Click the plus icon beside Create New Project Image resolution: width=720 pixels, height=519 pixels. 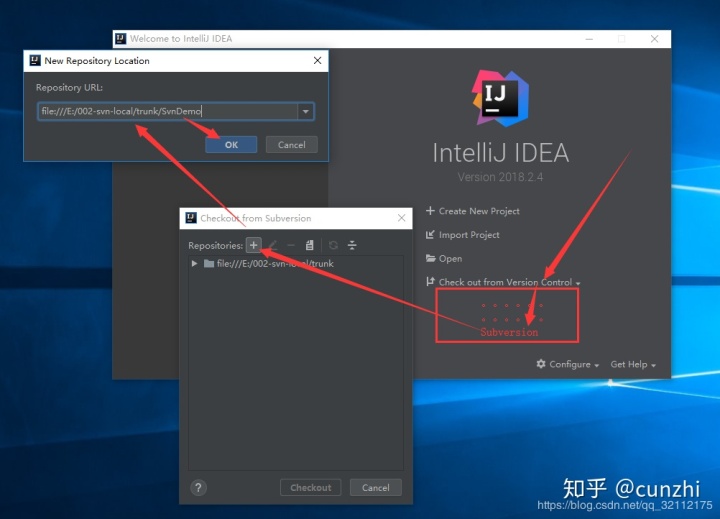click(x=430, y=211)
